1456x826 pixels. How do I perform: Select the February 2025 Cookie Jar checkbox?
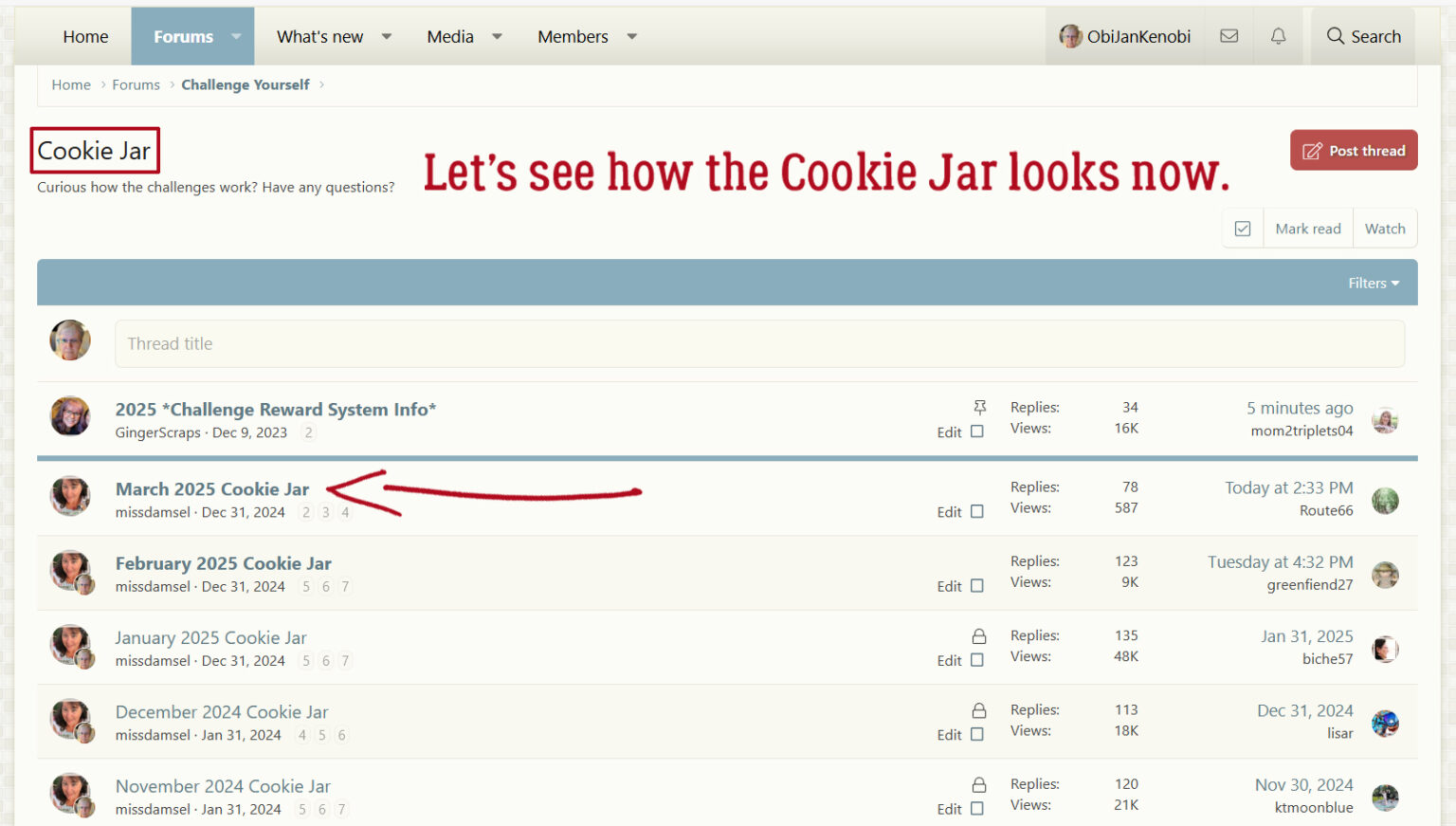977,586
